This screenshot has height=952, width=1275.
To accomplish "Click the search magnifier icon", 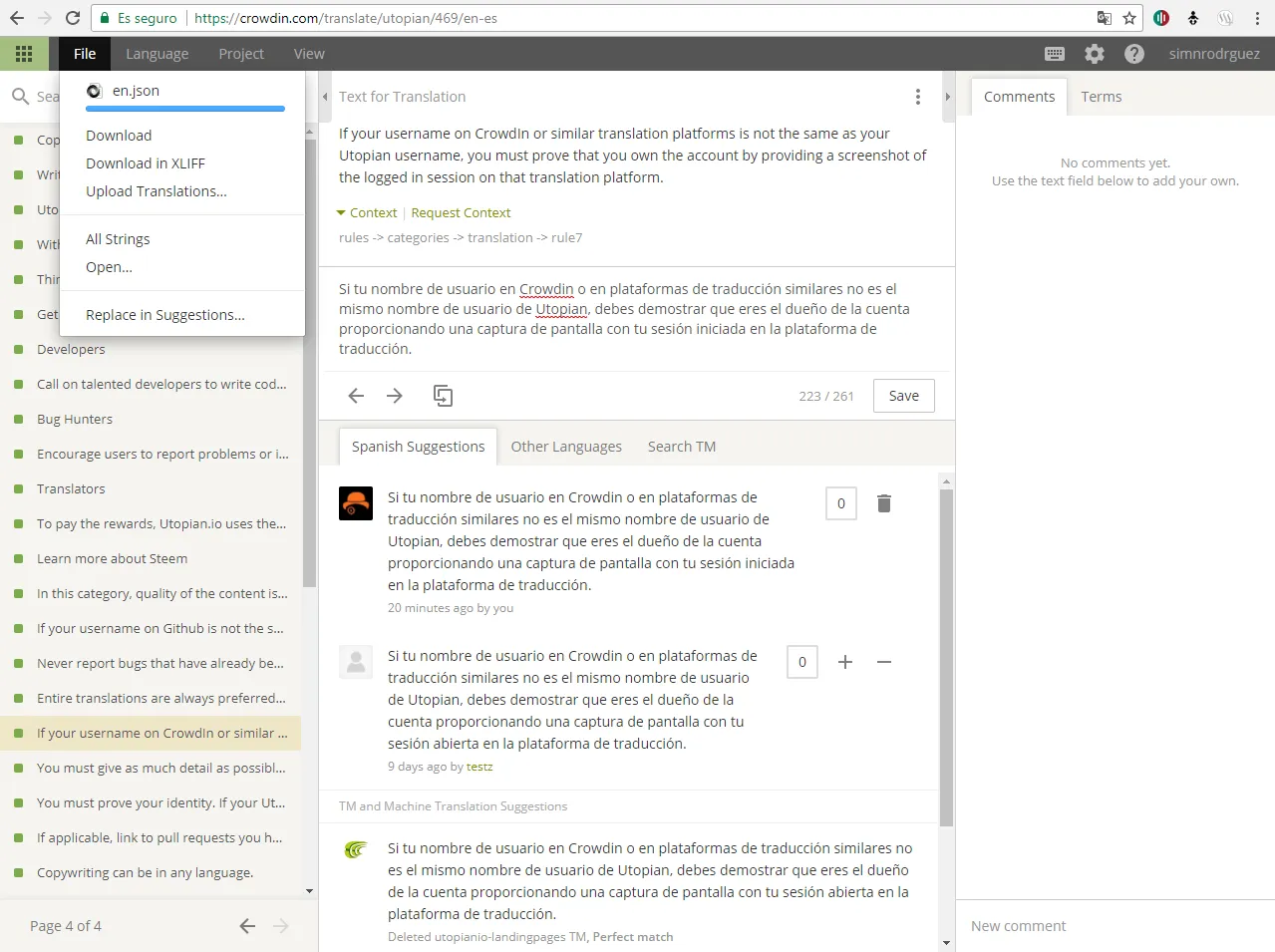I will coord(20,97).
